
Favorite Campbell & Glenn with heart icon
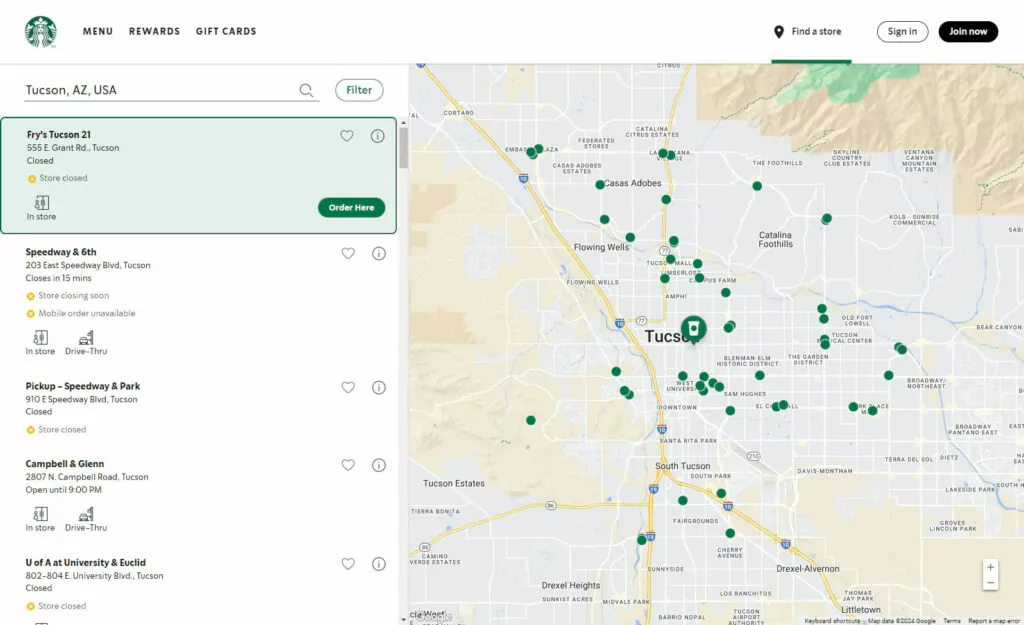tap(348, 465)
